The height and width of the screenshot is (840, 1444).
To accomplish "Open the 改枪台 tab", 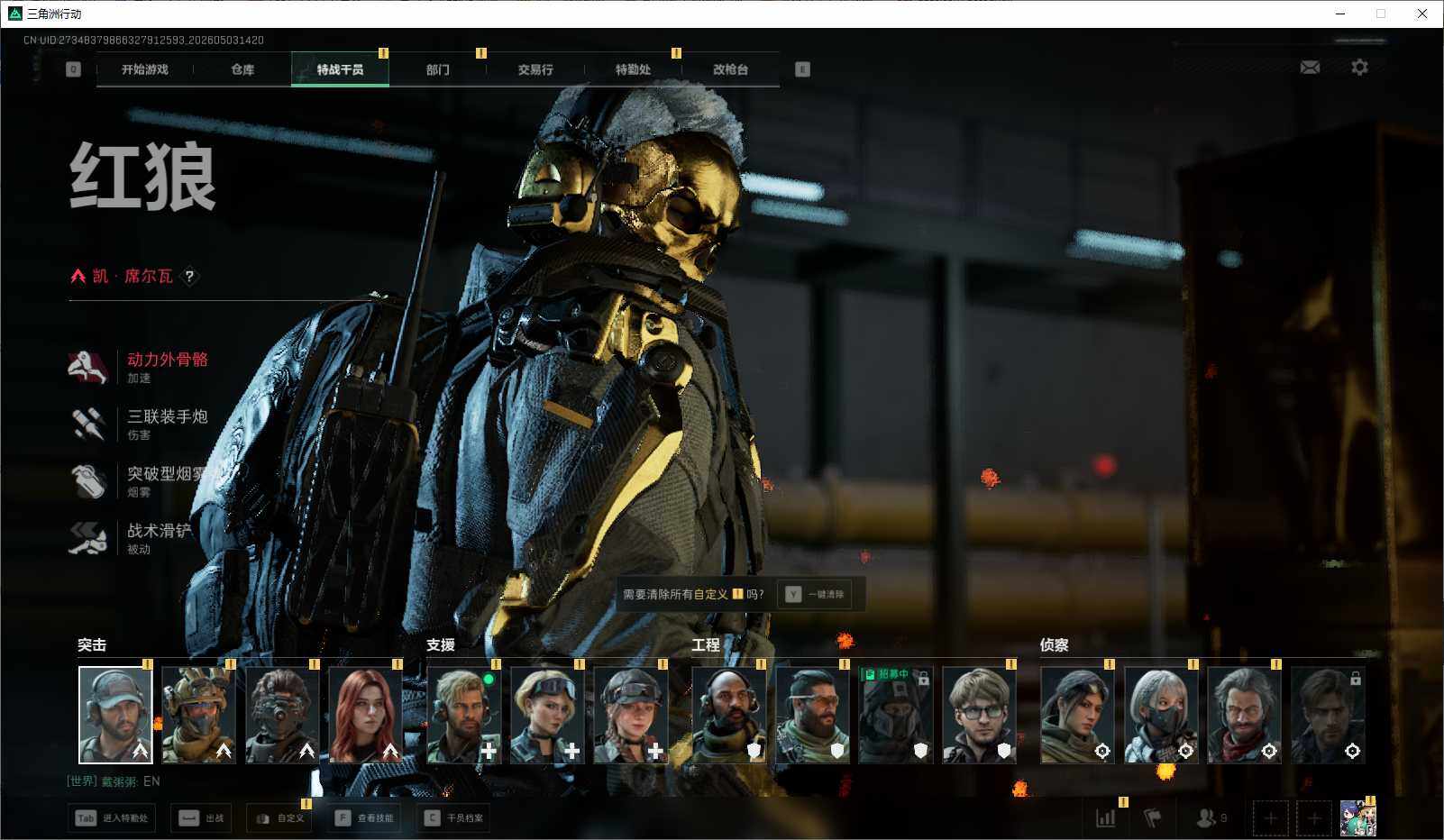I will [x=730, y=69].
